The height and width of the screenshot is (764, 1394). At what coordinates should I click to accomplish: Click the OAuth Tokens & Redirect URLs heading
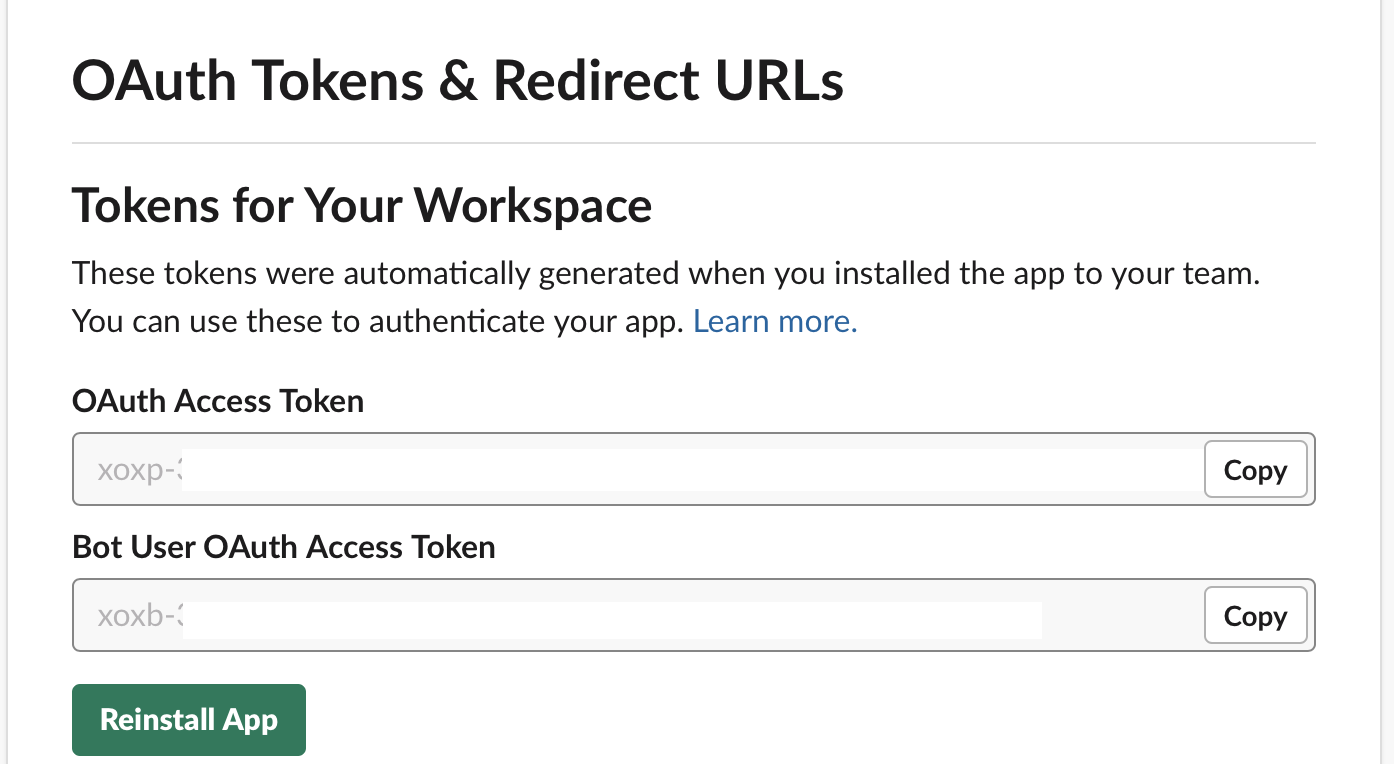tap(458, 80)
